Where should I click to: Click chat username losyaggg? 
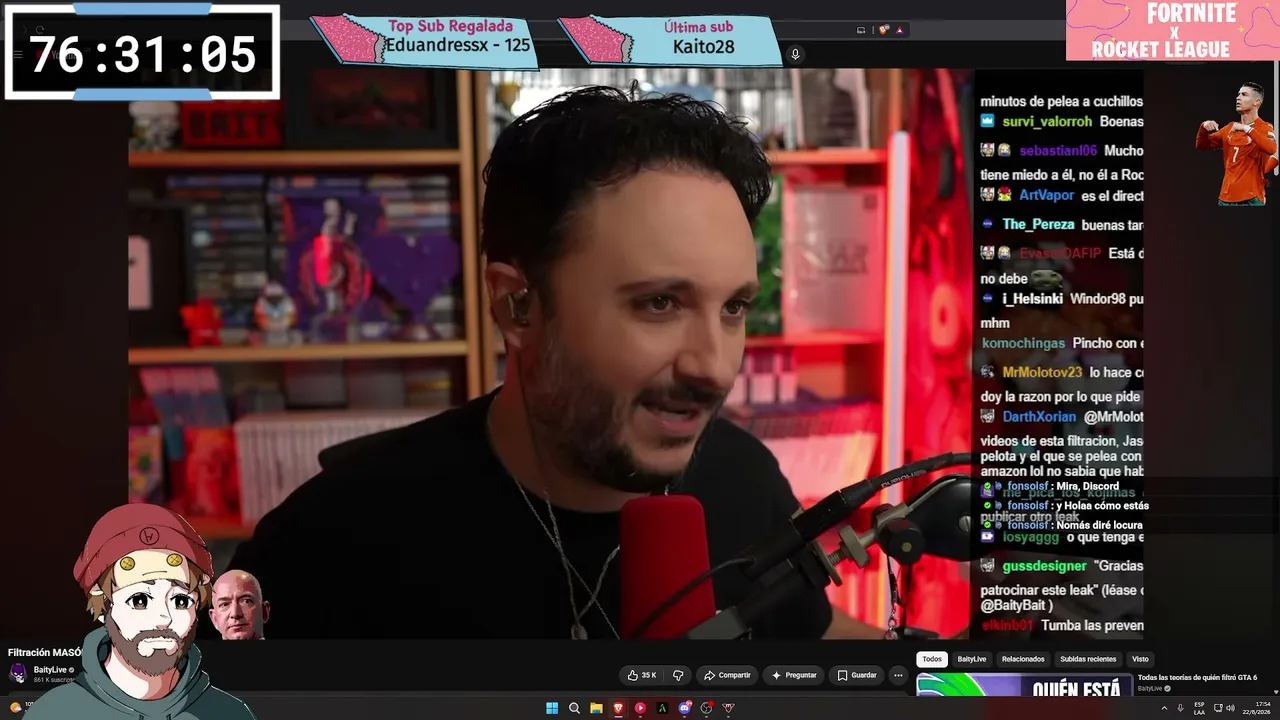pos(1030,537)
